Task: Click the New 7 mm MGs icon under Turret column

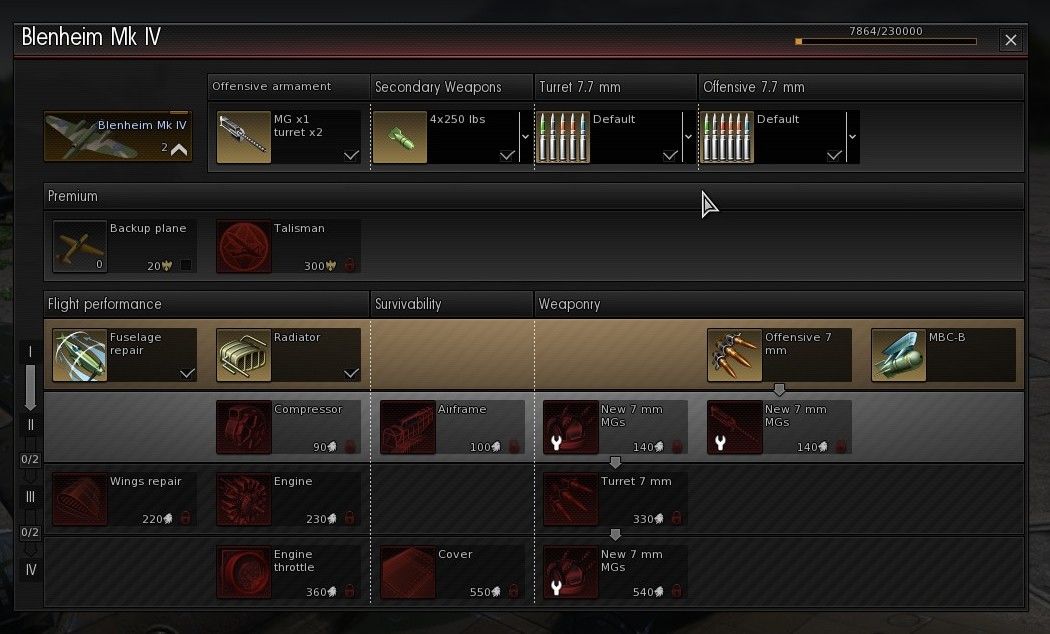Action: point(571,427)
